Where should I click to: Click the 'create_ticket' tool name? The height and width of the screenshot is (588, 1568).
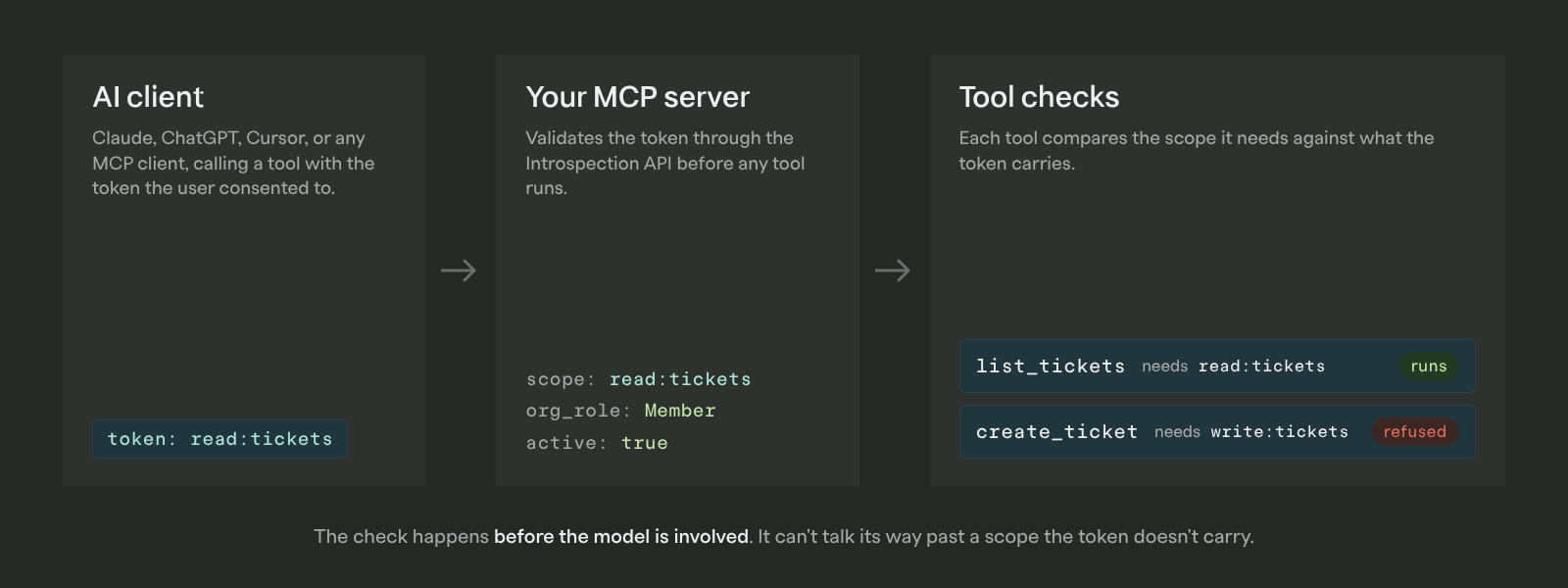tap(1056, 432)
